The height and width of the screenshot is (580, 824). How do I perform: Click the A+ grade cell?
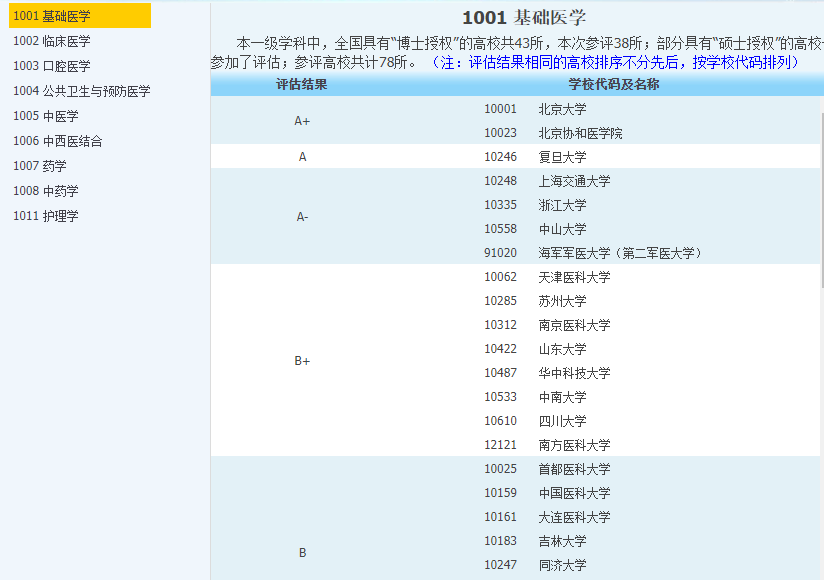click(x=302, y=121)
